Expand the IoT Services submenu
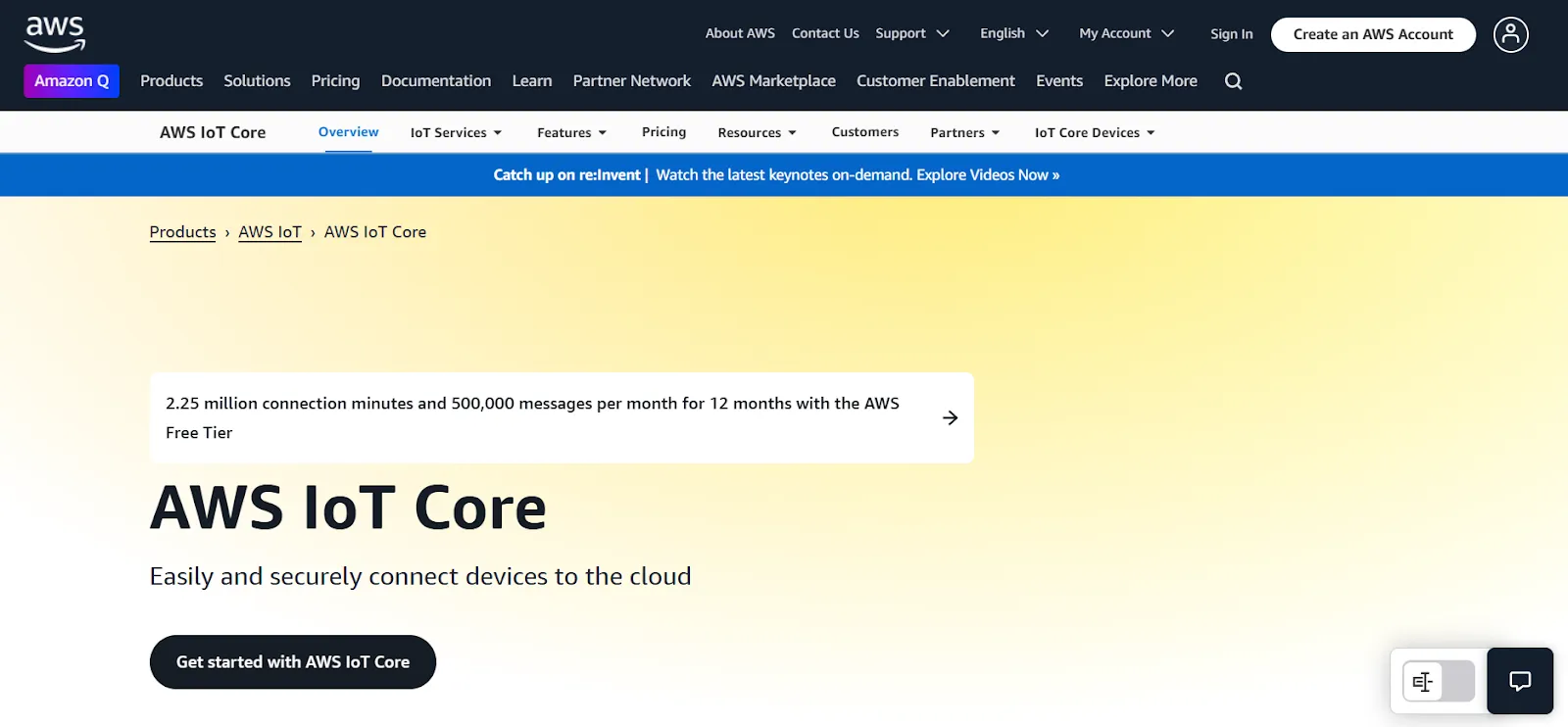The width and height of the screenshot is (1568, 727). coord(456,132)
